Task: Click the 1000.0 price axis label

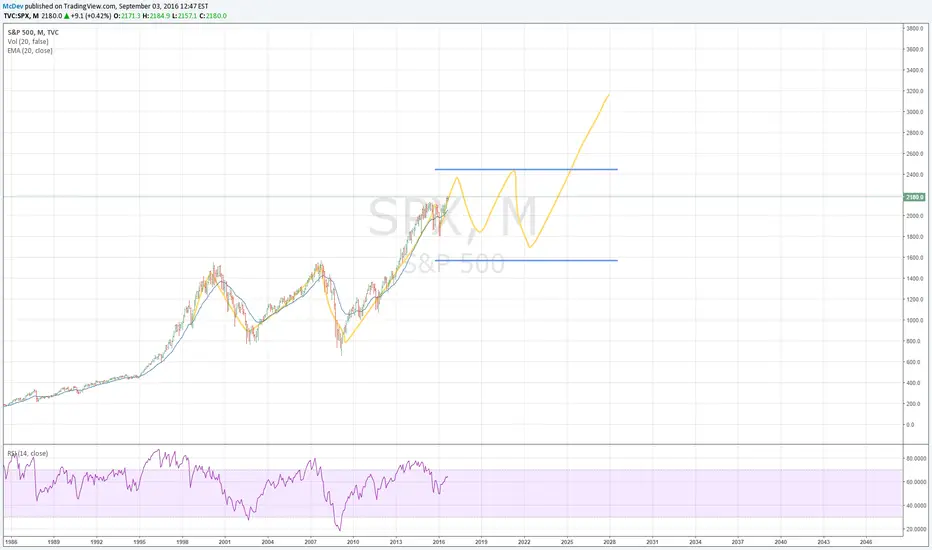Action: point(914,320)
